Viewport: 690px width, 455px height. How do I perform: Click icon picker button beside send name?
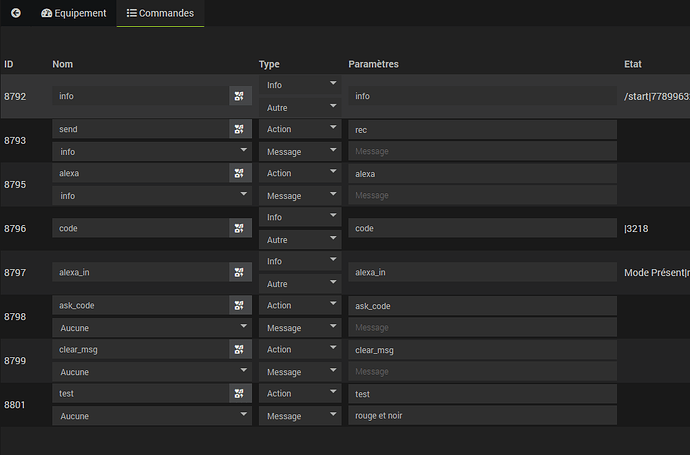point(239,129)
